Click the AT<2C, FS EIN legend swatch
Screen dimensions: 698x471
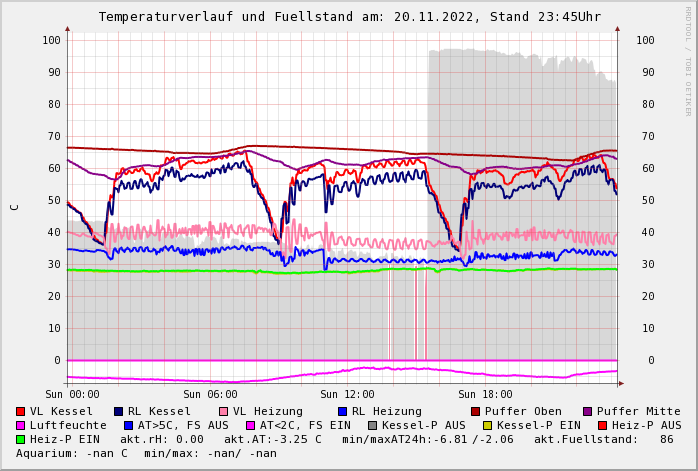pyautogui.click(x=251, y=425)
